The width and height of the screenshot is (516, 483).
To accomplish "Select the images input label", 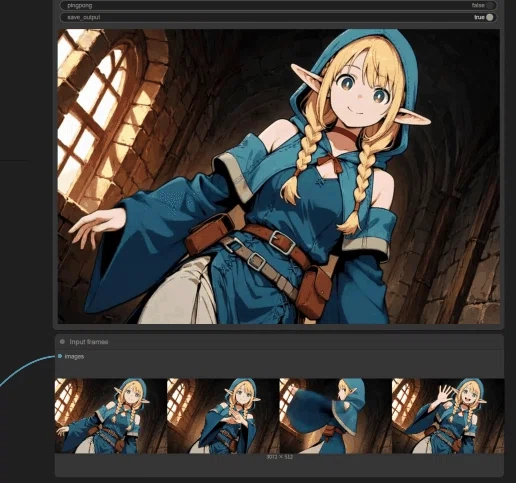I will [74, 356].
